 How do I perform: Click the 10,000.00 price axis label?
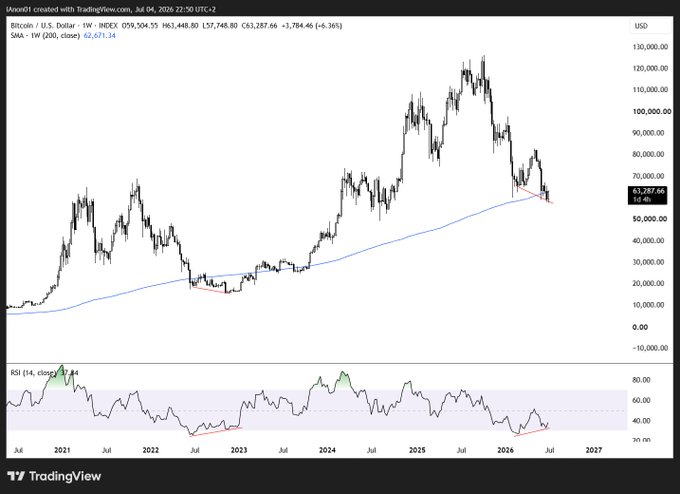pyautogui.click(x=648, y=305)
